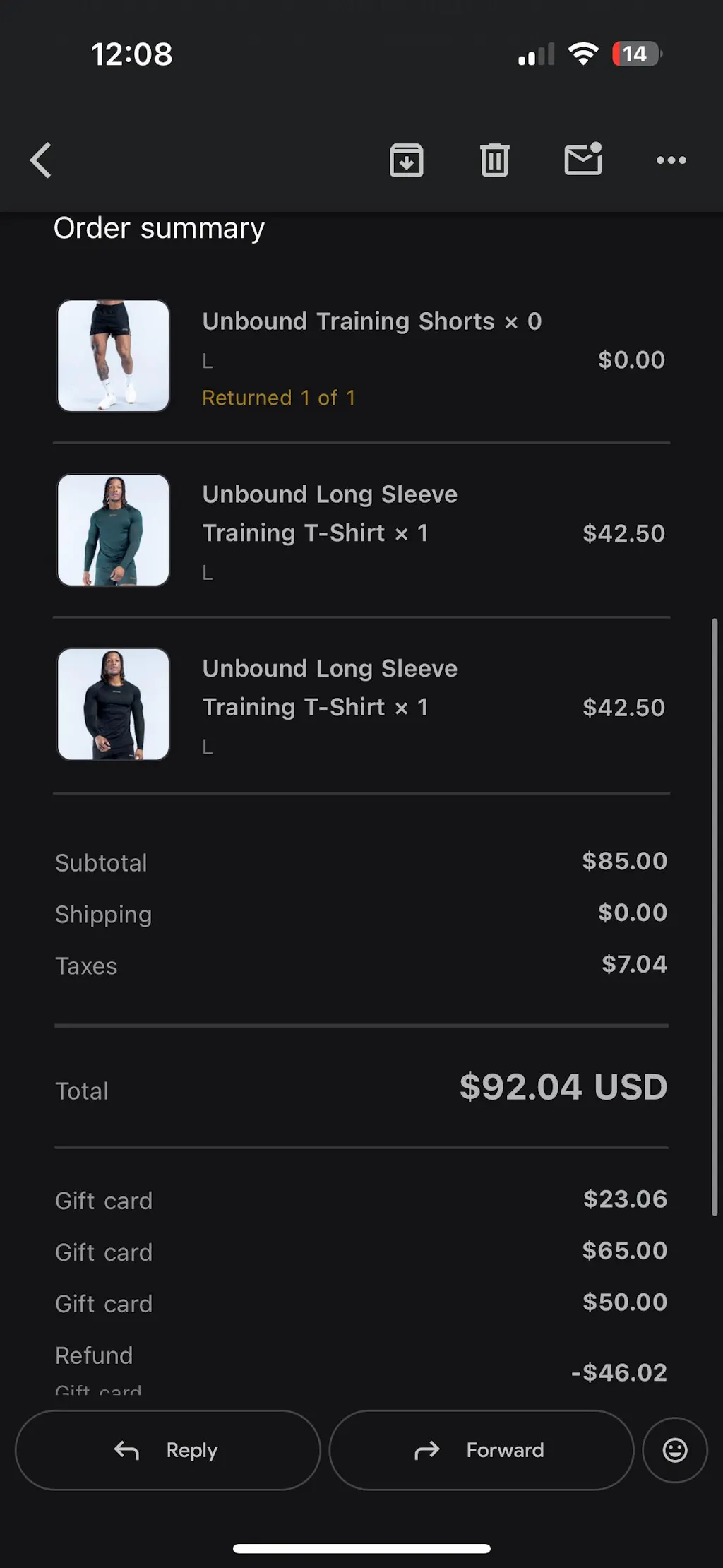Delete email using the trash icon
723x1568 pixels.
tap(494, 160)
